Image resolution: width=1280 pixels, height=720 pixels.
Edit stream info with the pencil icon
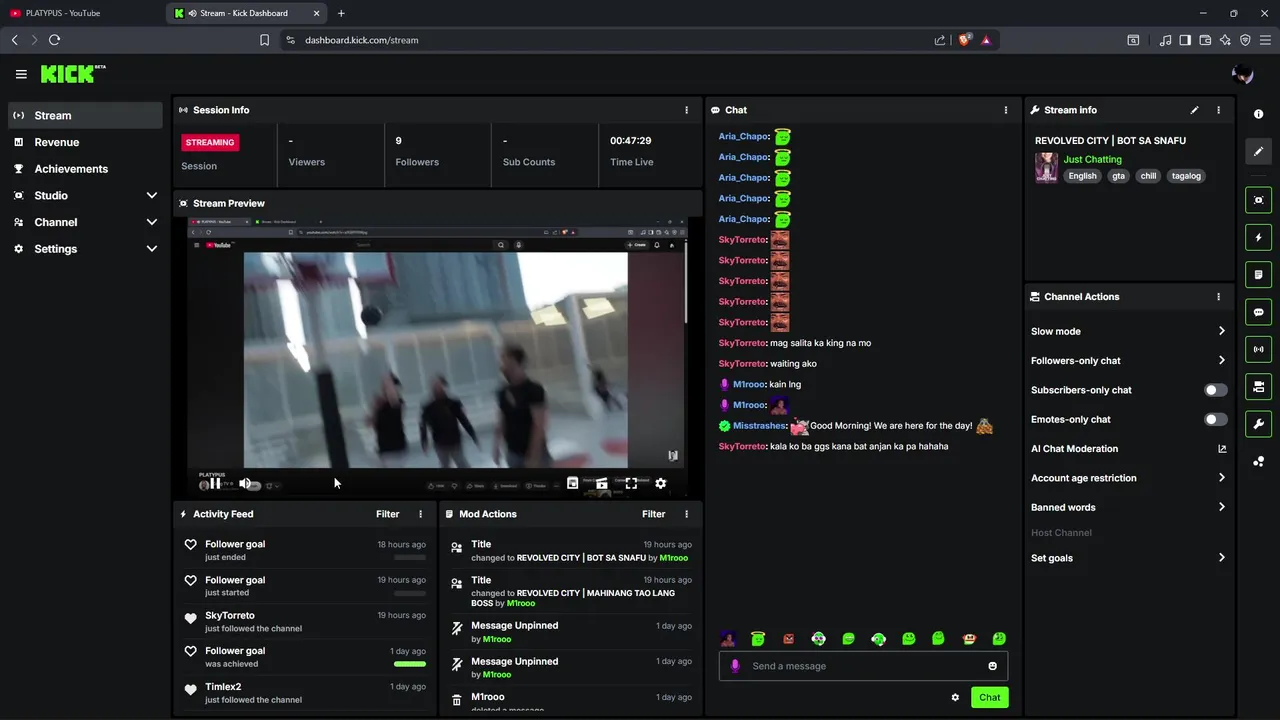[1194, 110]
